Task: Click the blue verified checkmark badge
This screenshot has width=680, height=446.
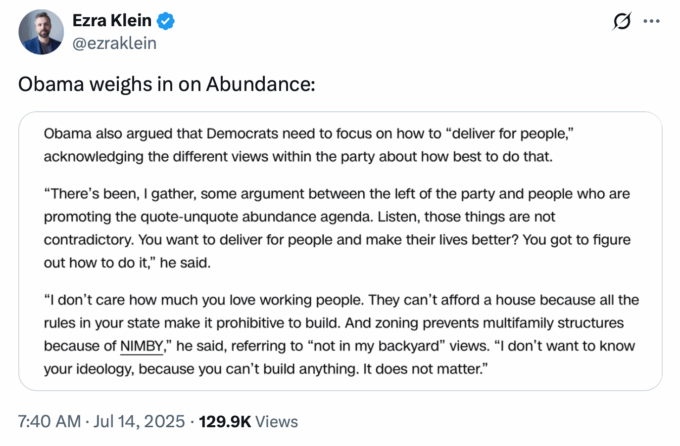Action: point(165,21)
